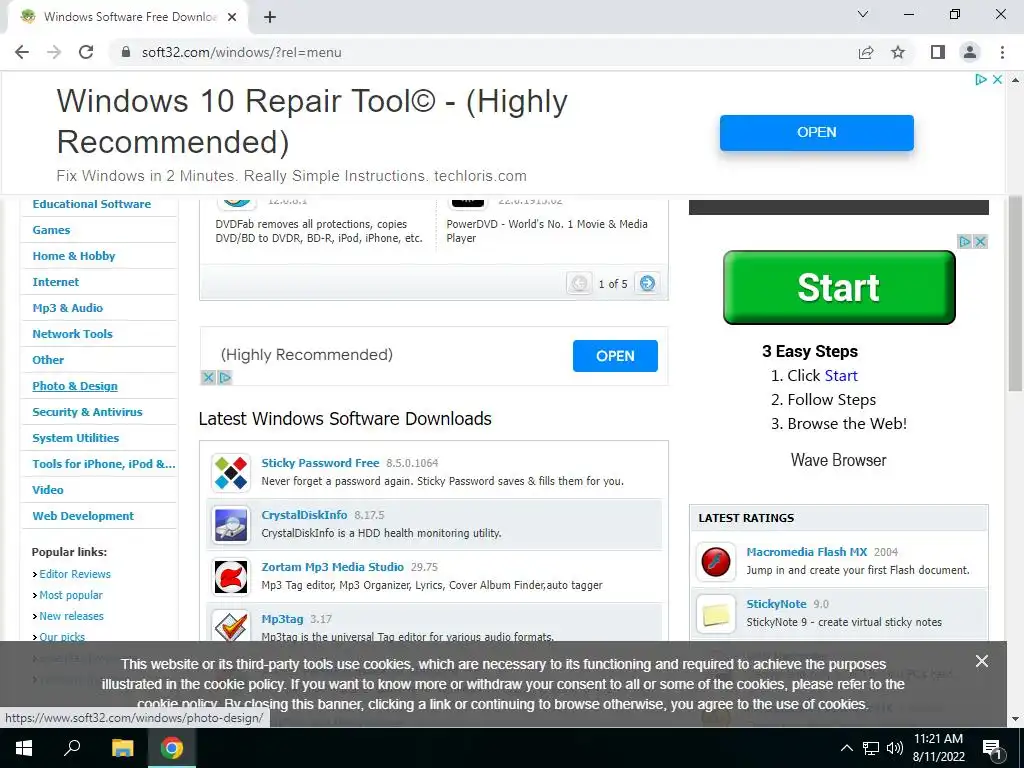This screenshot has width=1024, height=768.
Task: Click OPEN on the Highly Recommended ad
Action: [615, 356]
